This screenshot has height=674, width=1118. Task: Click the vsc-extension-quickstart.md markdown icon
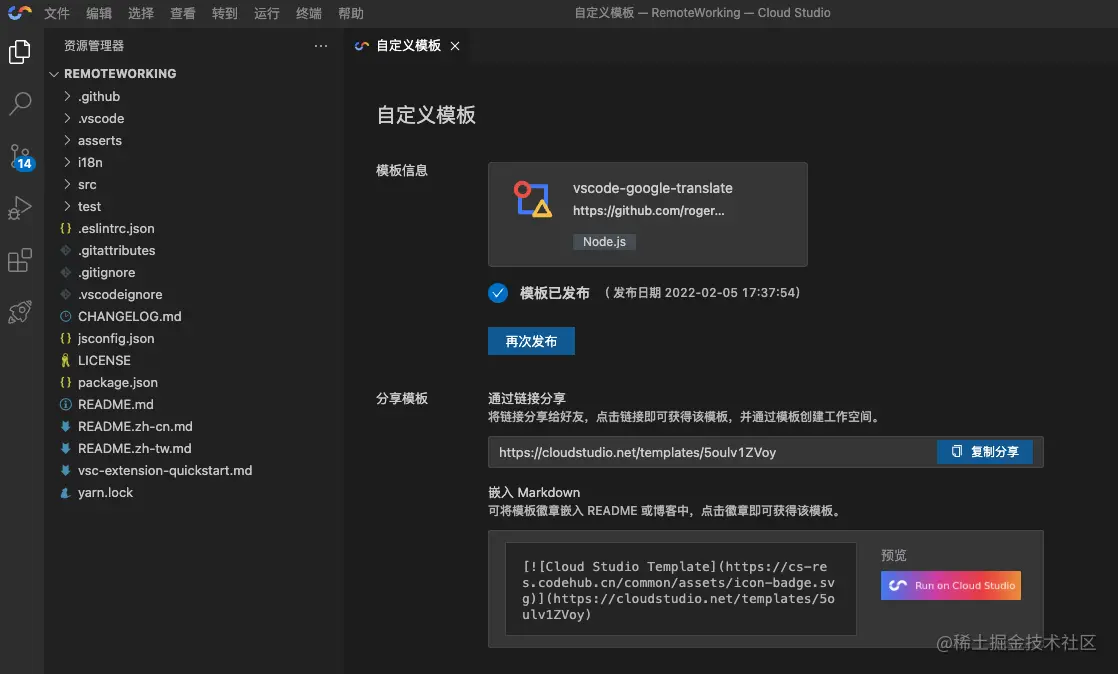point(66,470)
